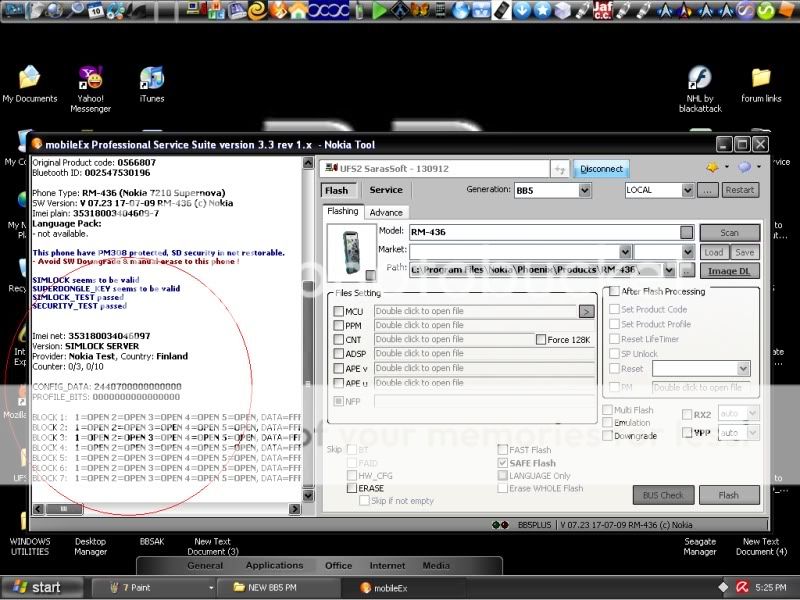Open the Applications menu in the bottom dock
Screen dimensions: 800x600
(x=274, y=565)
